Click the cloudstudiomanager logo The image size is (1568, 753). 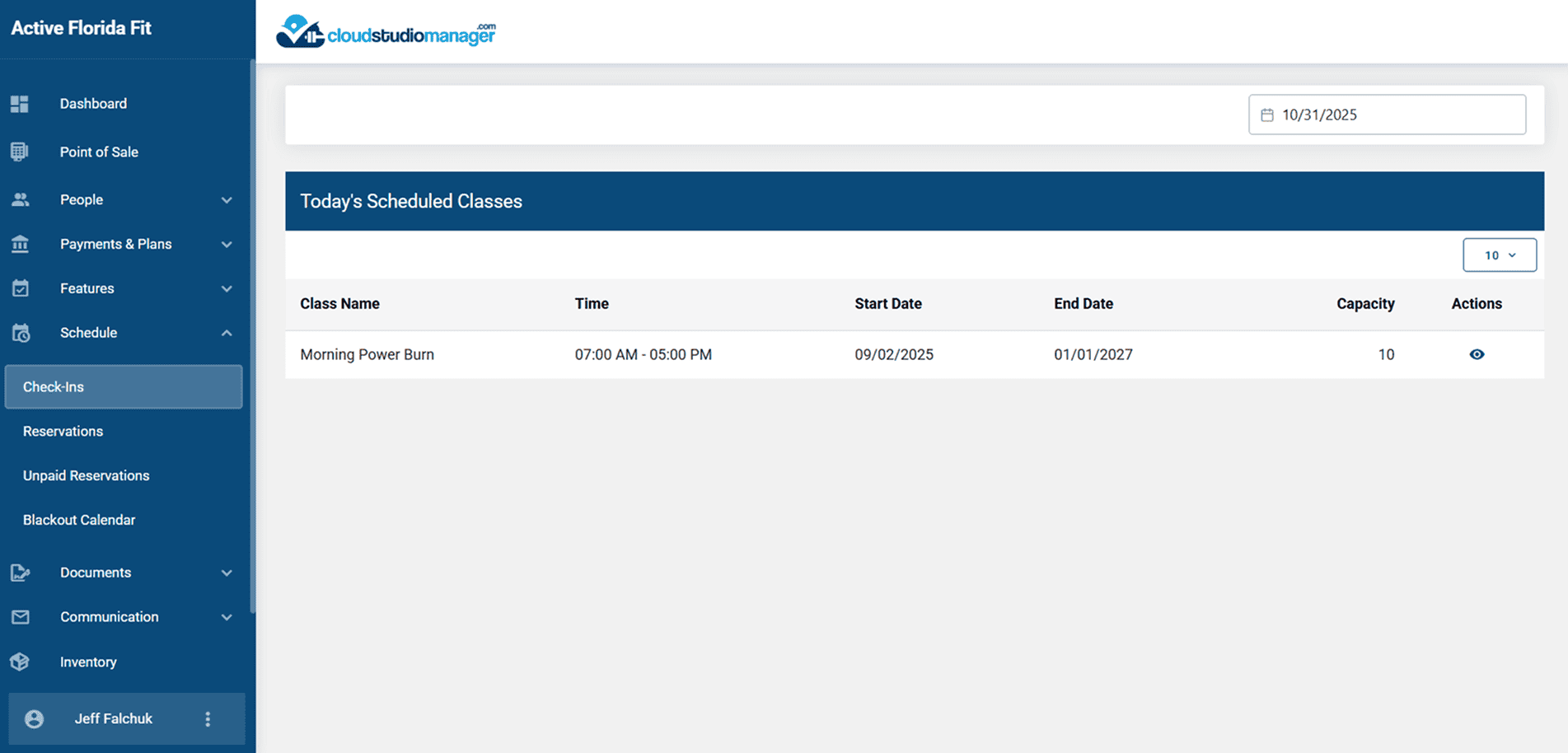point(386,32)
